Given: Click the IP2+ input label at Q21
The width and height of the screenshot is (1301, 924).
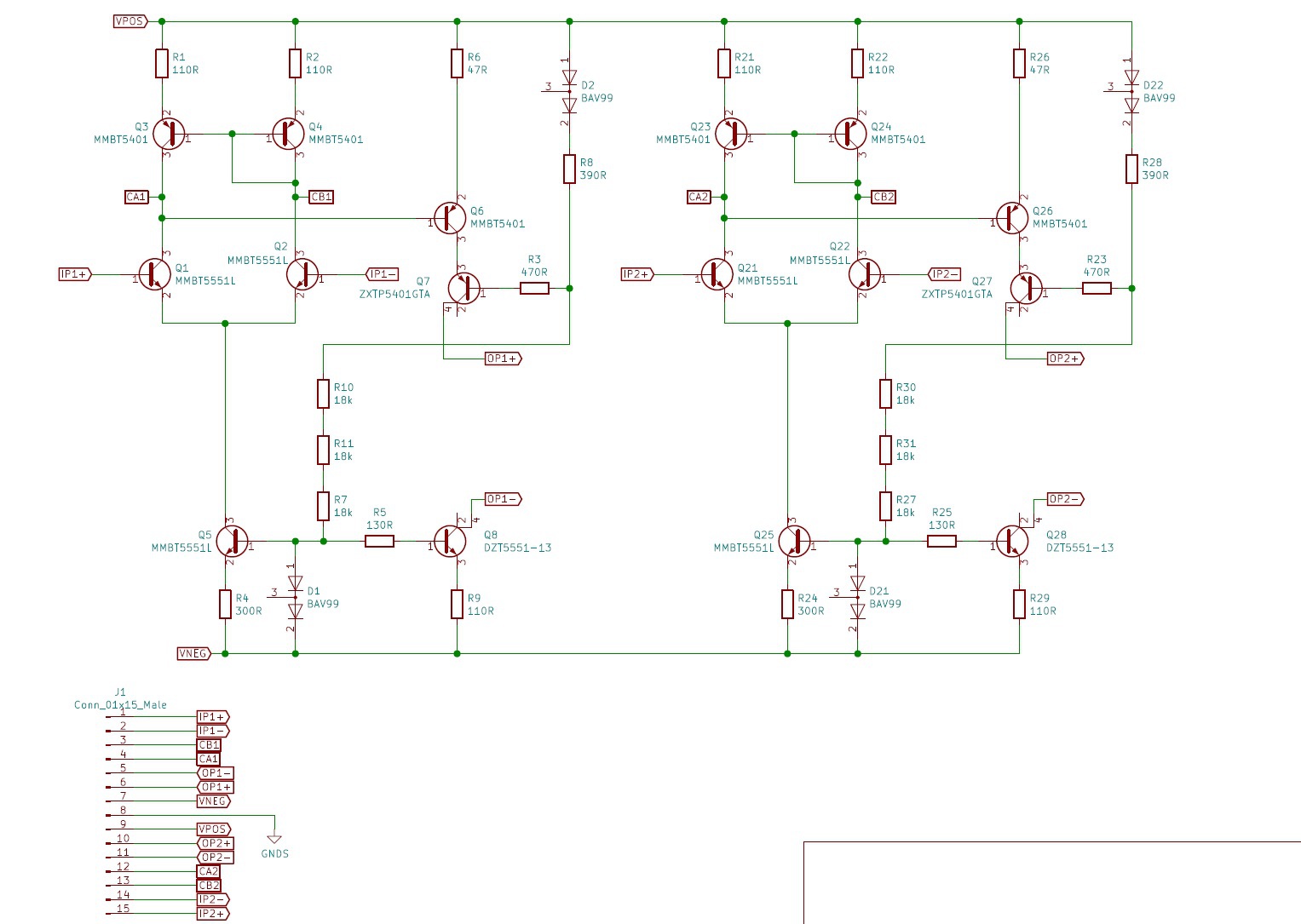Looking at the screenshot, I should (637, 274).
